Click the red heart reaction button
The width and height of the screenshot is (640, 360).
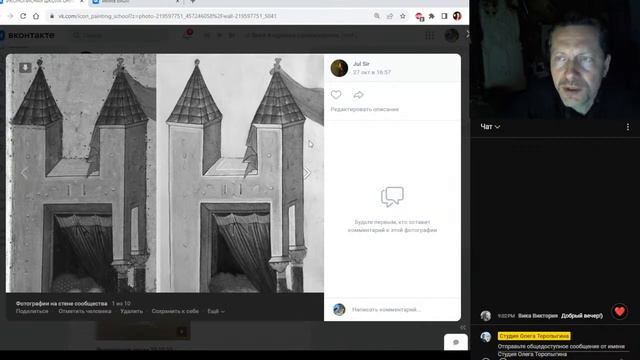point(620,311)
